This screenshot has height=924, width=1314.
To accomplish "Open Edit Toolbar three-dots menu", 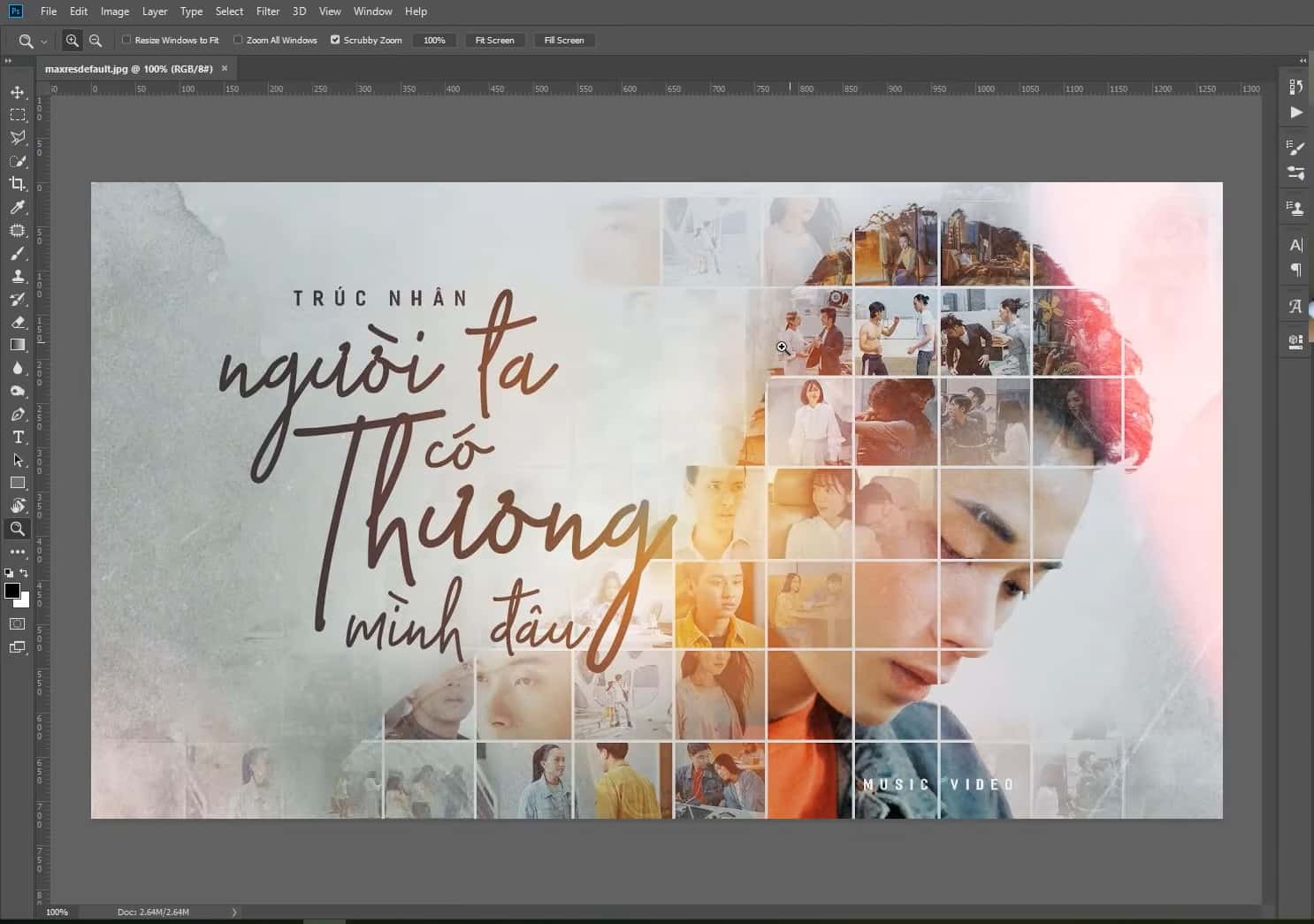I will tap(18, 552).
